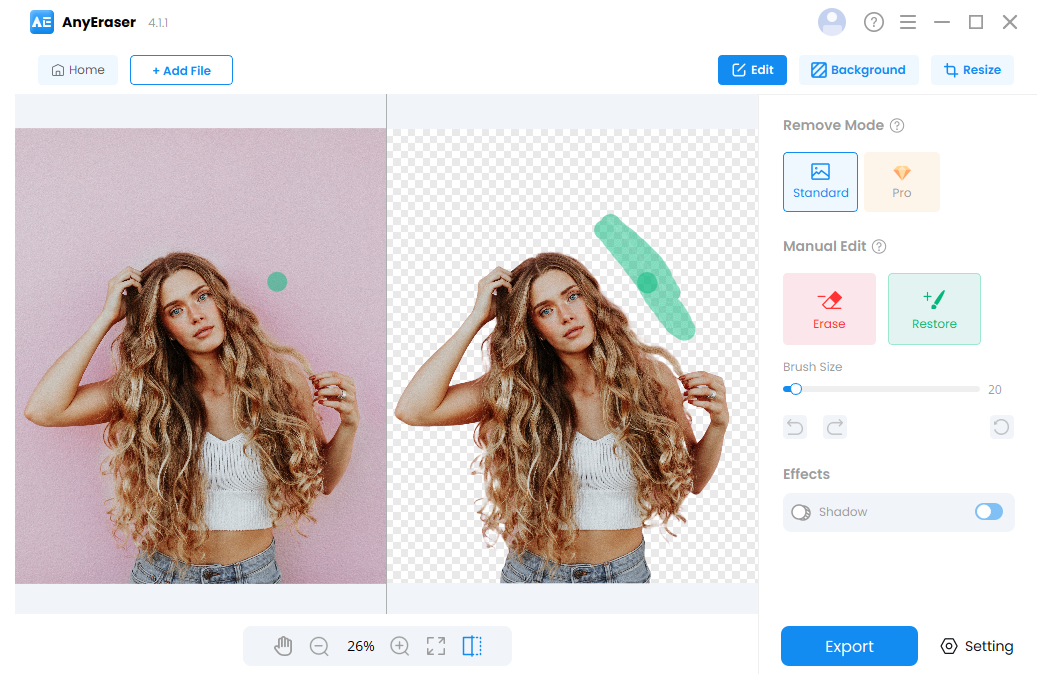Viewport: 1037px width, 674px height.
Task: Select the hand pan tool
Action: [283, 646]
